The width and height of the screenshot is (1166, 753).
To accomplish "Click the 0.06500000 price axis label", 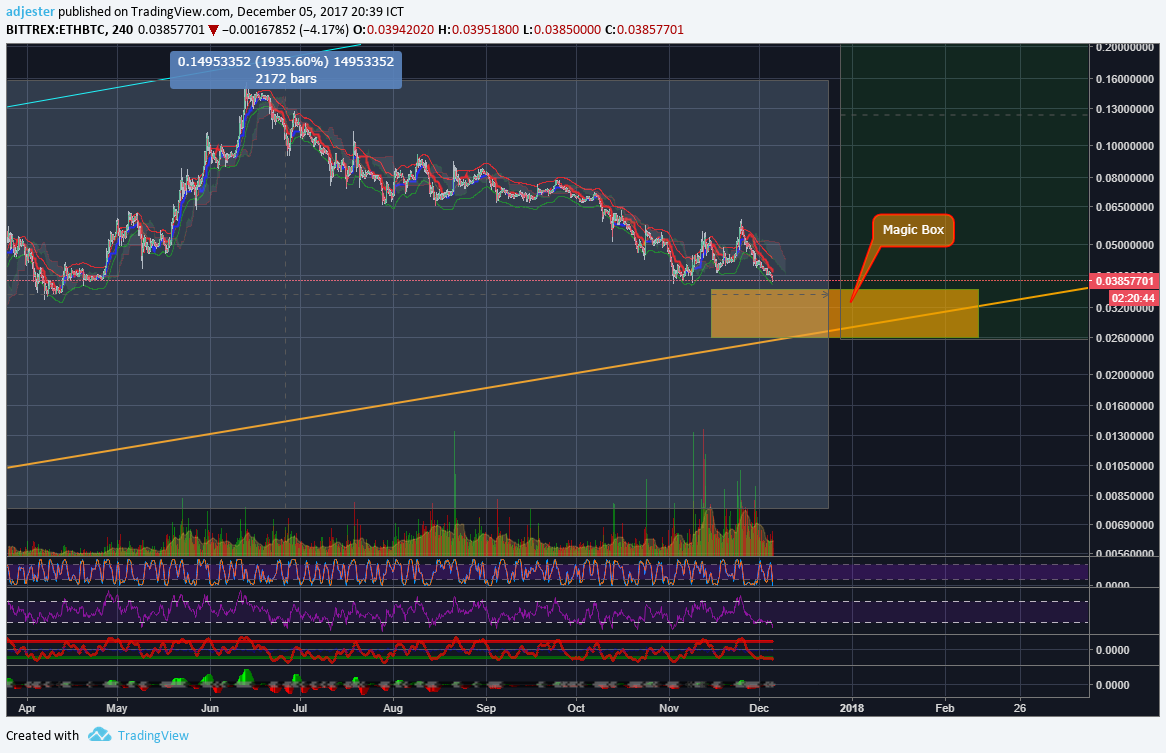I will pyautogui.click(x=1124, y=207).
